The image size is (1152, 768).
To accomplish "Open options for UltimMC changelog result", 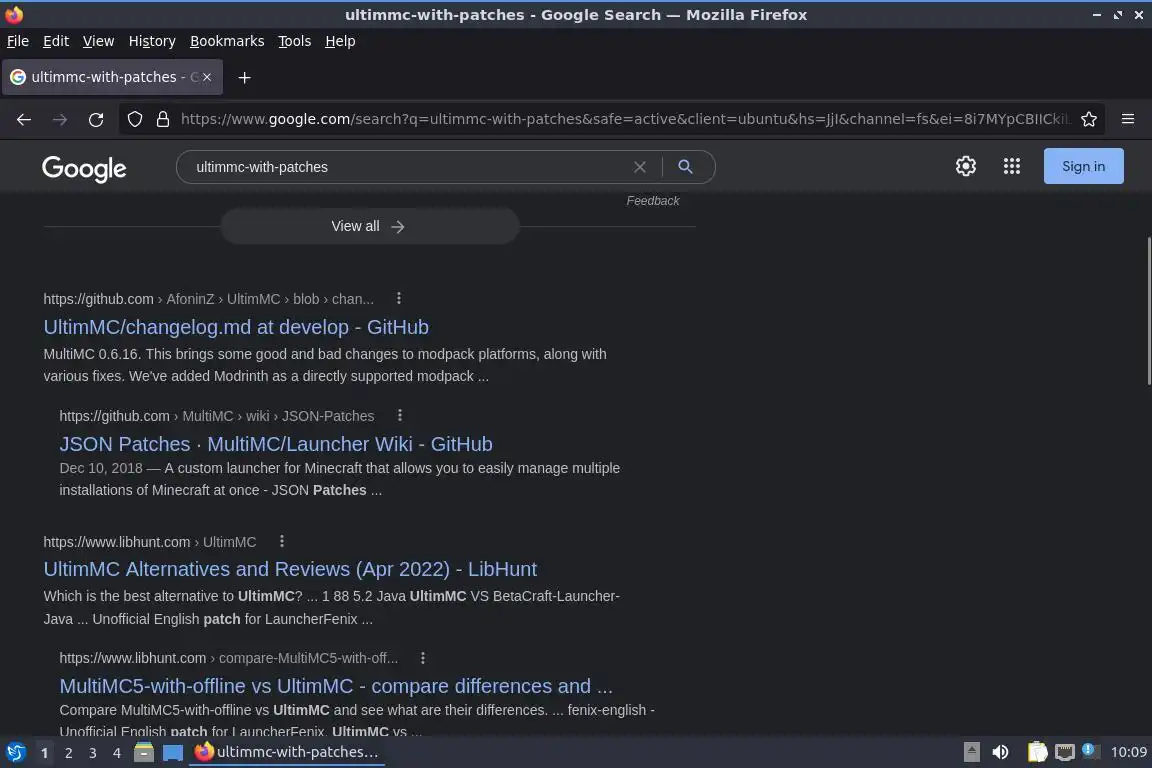I will coord(398,298).
